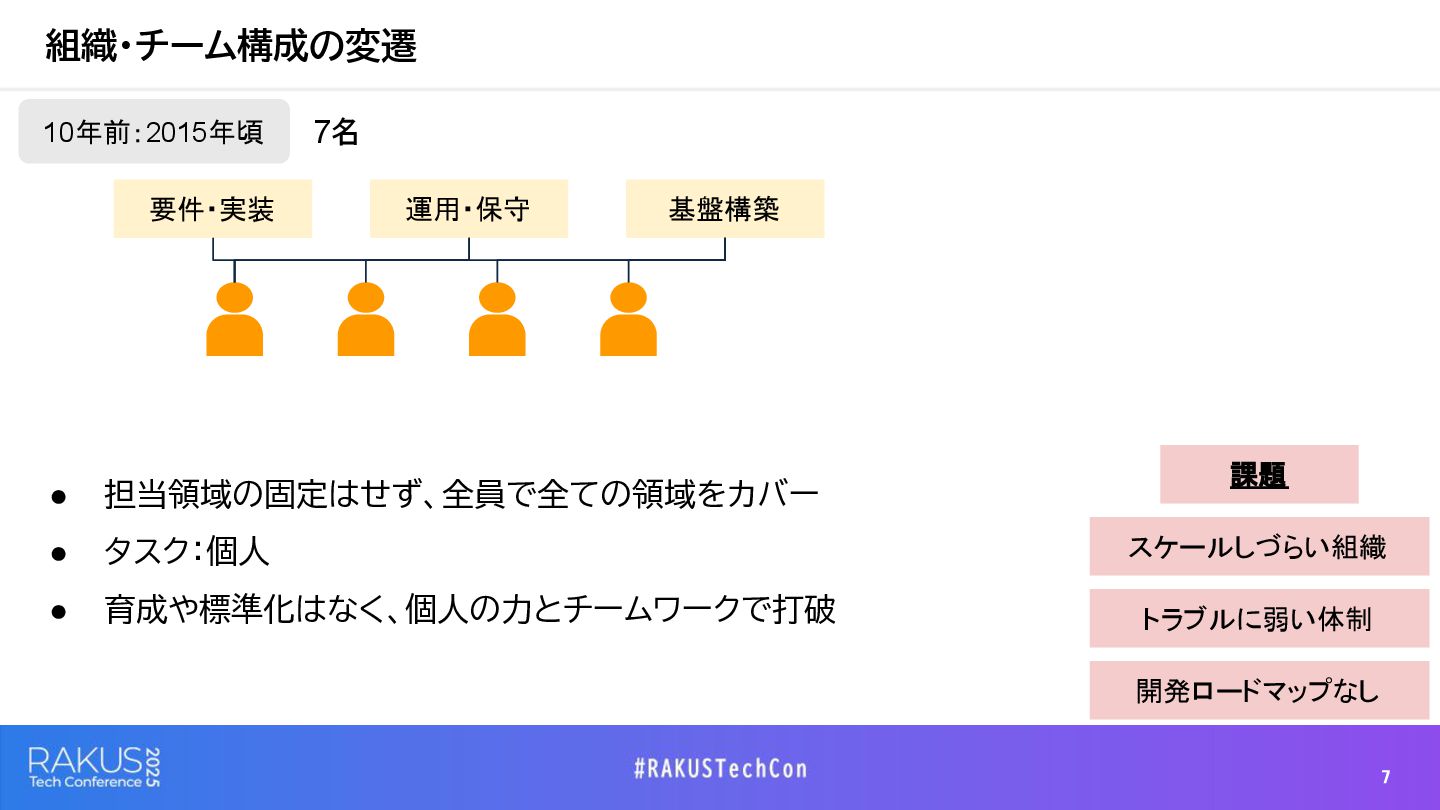The image size is (1440, 810).
Task: Click the second orange person icon
Action: 366,319
